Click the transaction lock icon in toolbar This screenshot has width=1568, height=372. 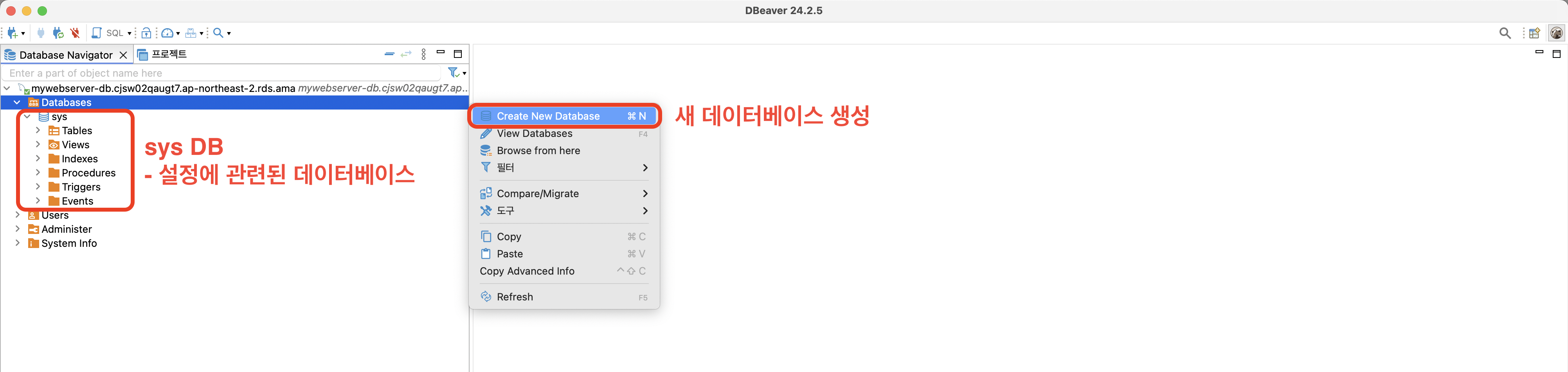tap(146, 33)
